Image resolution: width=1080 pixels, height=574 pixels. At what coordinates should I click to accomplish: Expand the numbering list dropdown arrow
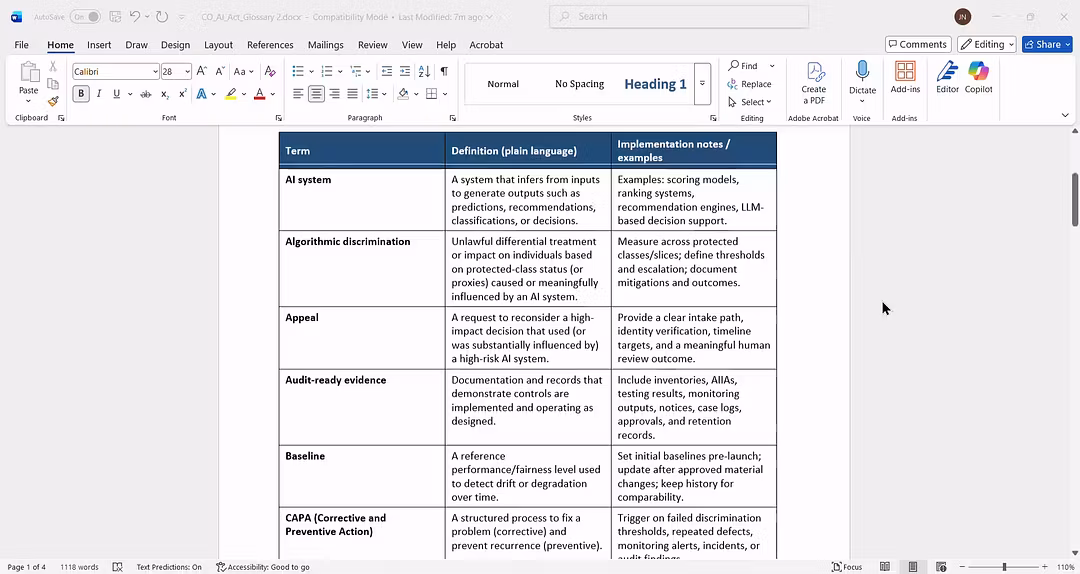(340, 72)
